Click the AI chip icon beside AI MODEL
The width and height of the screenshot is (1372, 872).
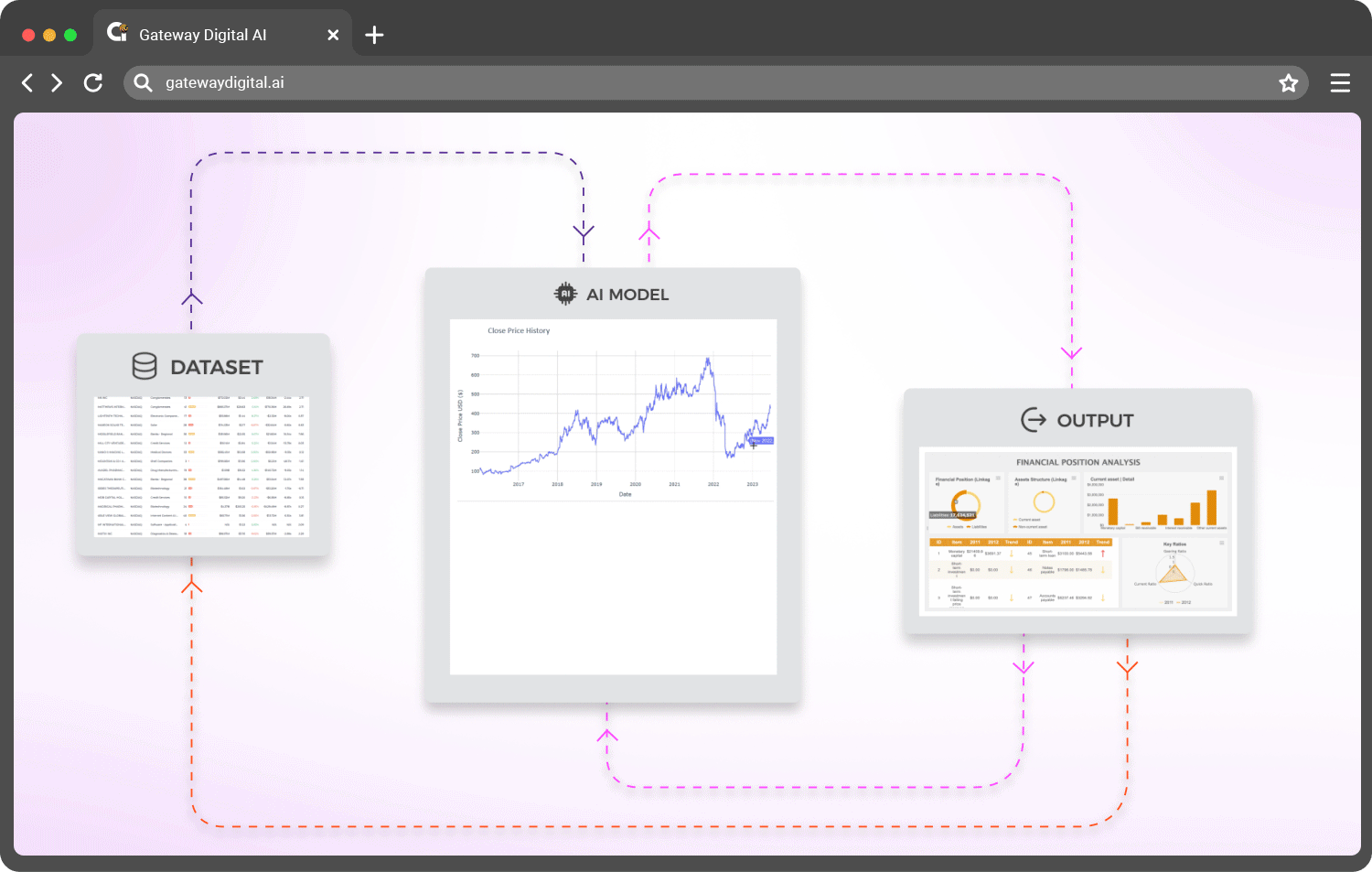565,294
